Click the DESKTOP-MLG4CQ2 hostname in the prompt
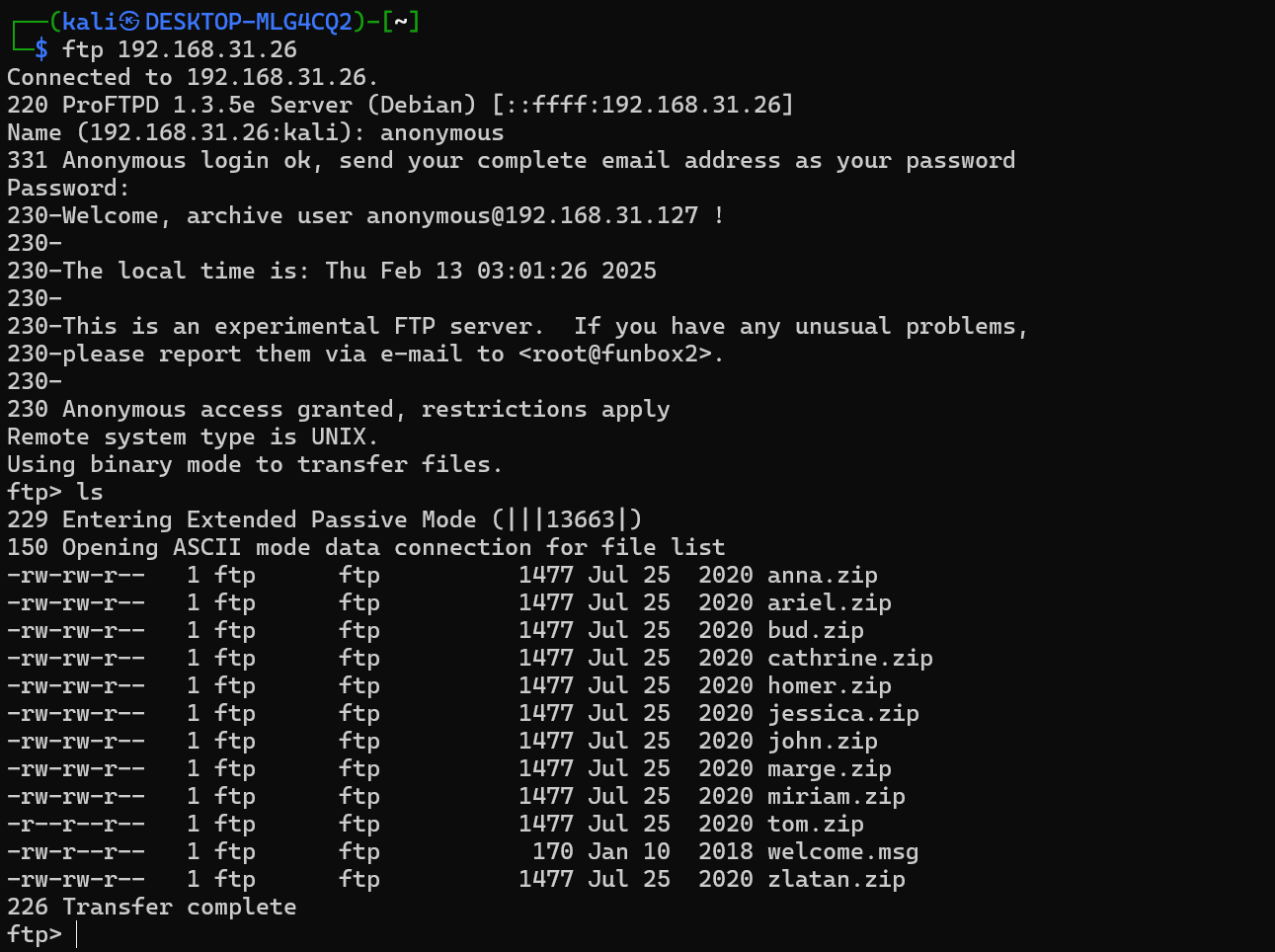Viewport: 1275px width, 952px height. point(249,22)
